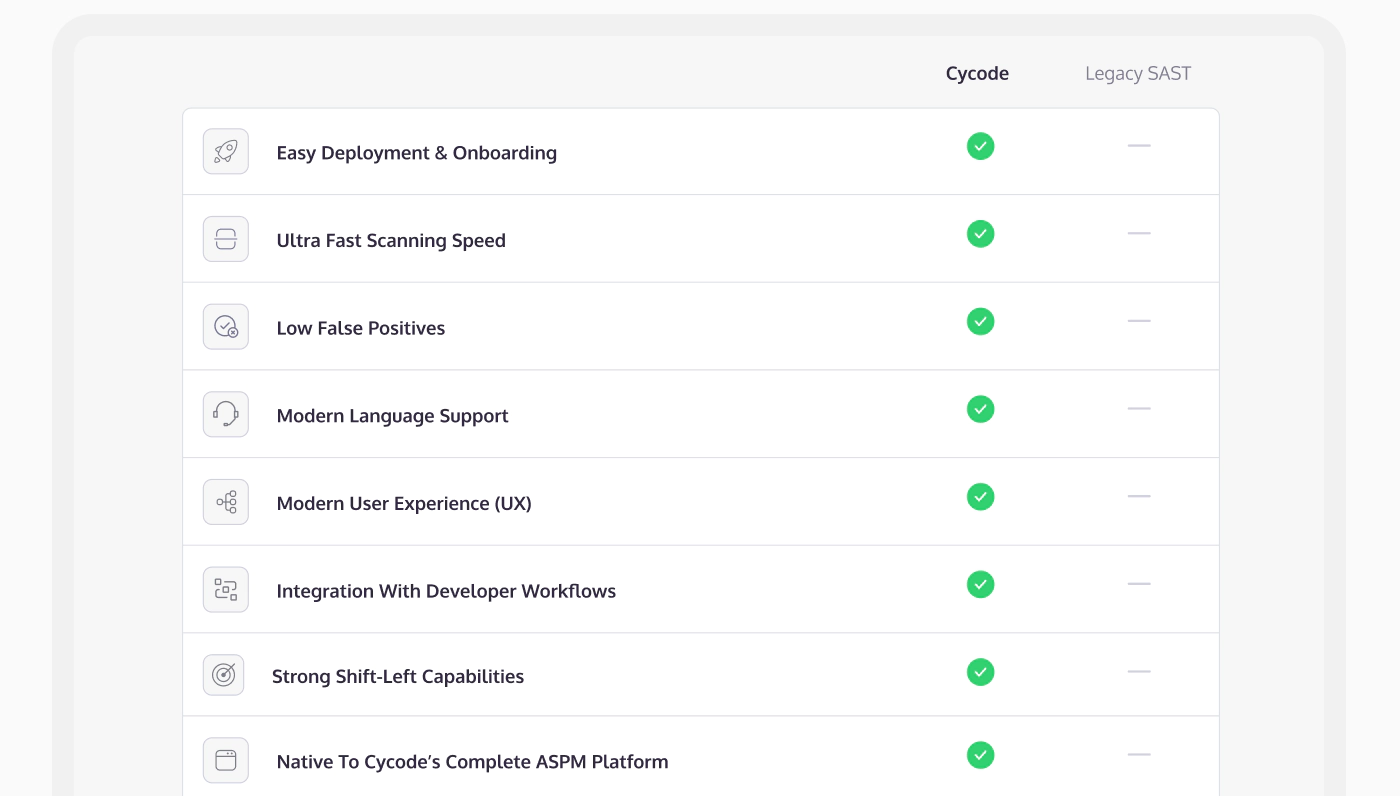The width and height of the screenshot is (1400, 796).
Task: Click the Legacy SAST dash in Ultra Fast Scanning row
Action: tap(1139, 233)
